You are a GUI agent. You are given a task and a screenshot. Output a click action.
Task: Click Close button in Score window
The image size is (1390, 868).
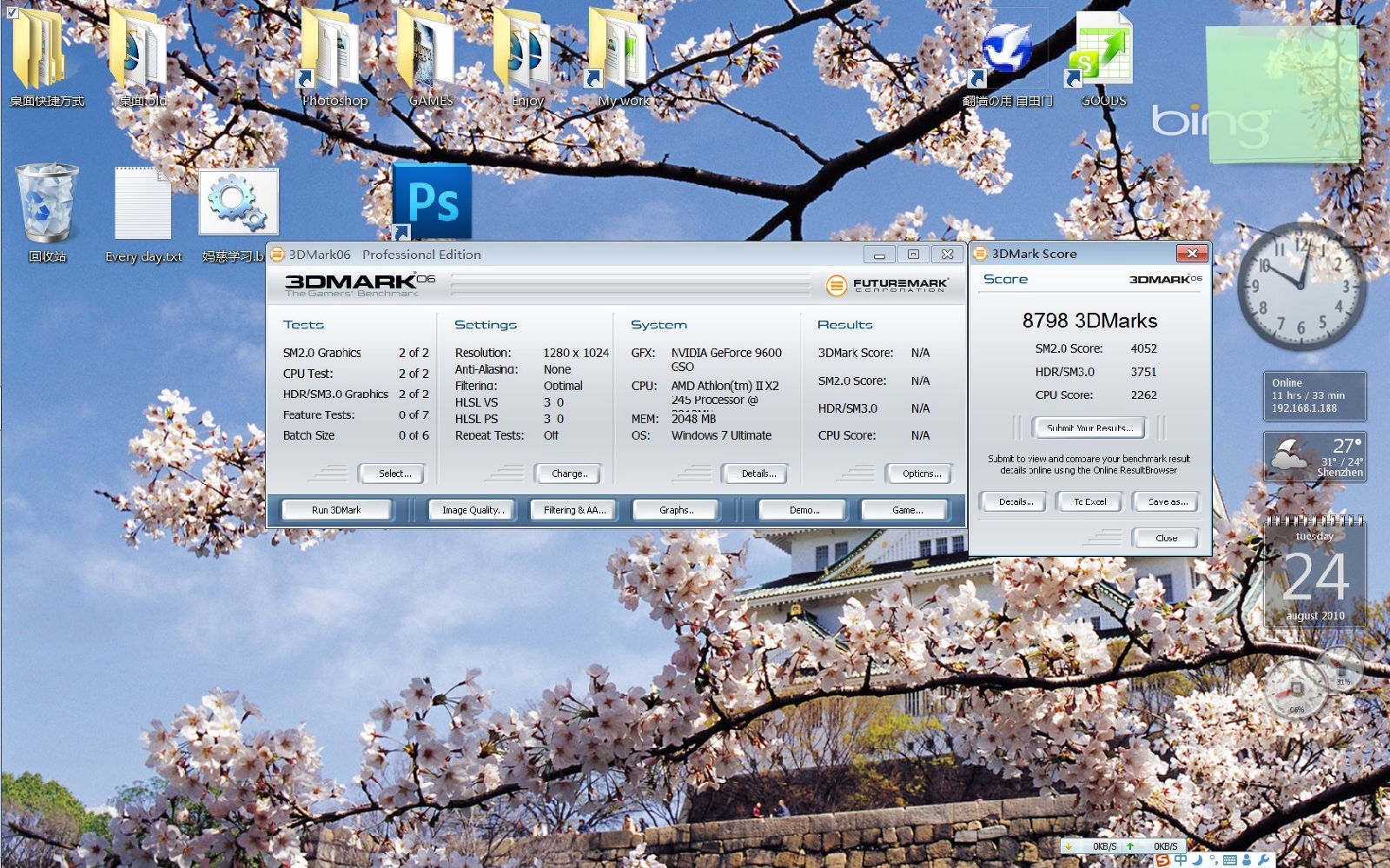[x=1167, y=538]
